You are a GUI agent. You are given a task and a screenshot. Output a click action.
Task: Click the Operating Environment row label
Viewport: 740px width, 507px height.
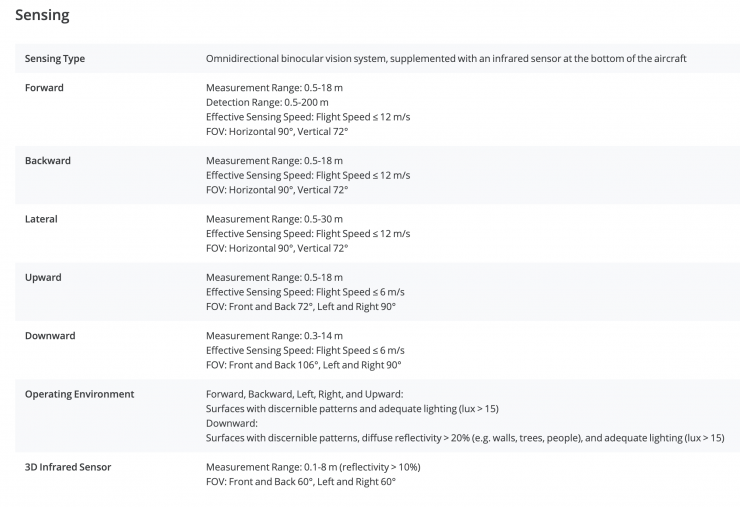(x=79, y=394)
